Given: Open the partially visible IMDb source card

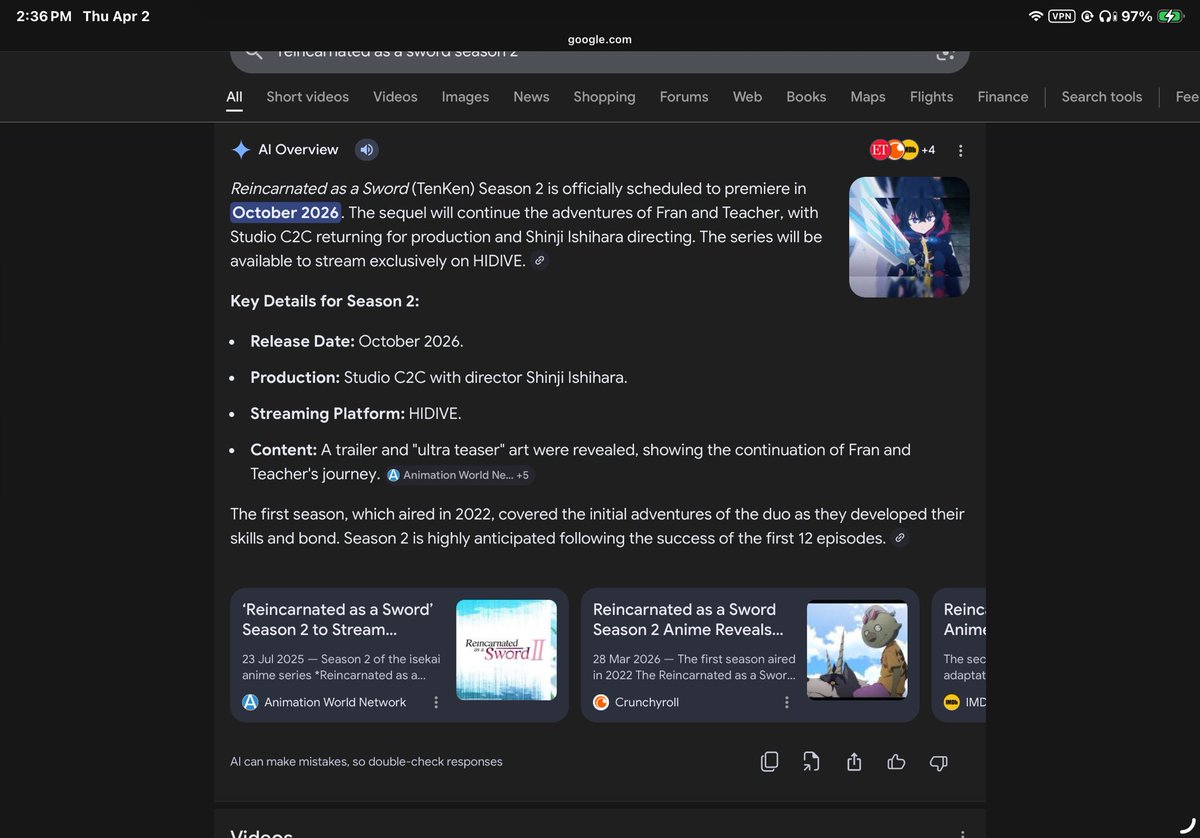Looking at the screenshot, I should coord(959,655).
